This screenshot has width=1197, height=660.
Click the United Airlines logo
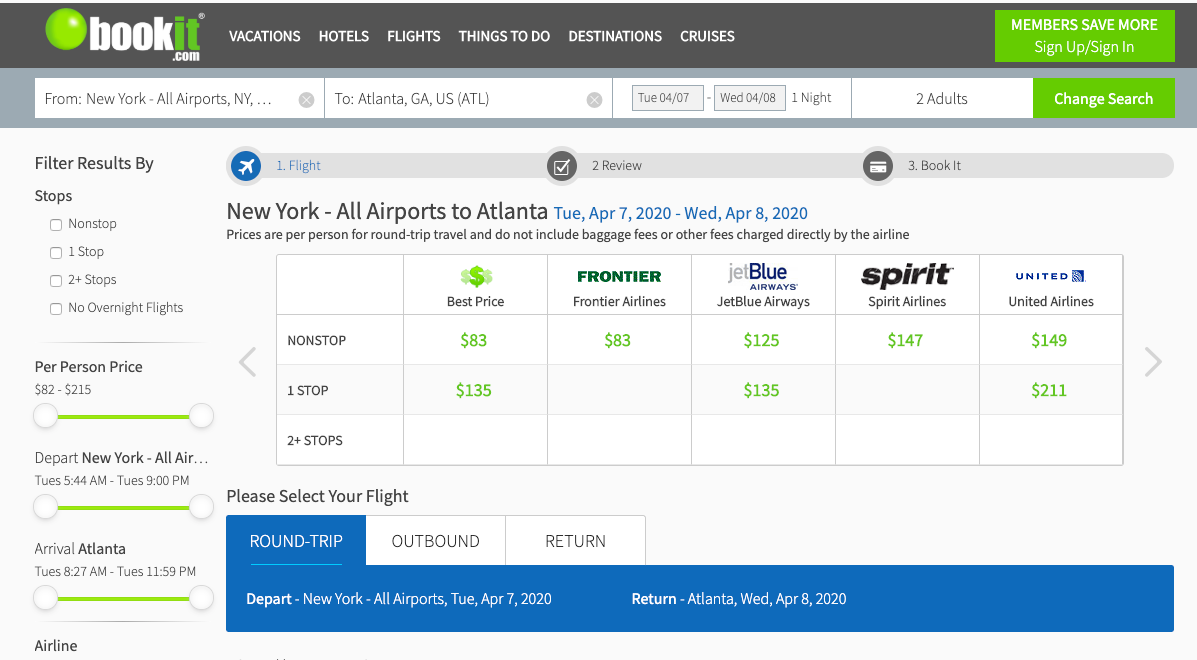pos(1050,275)
